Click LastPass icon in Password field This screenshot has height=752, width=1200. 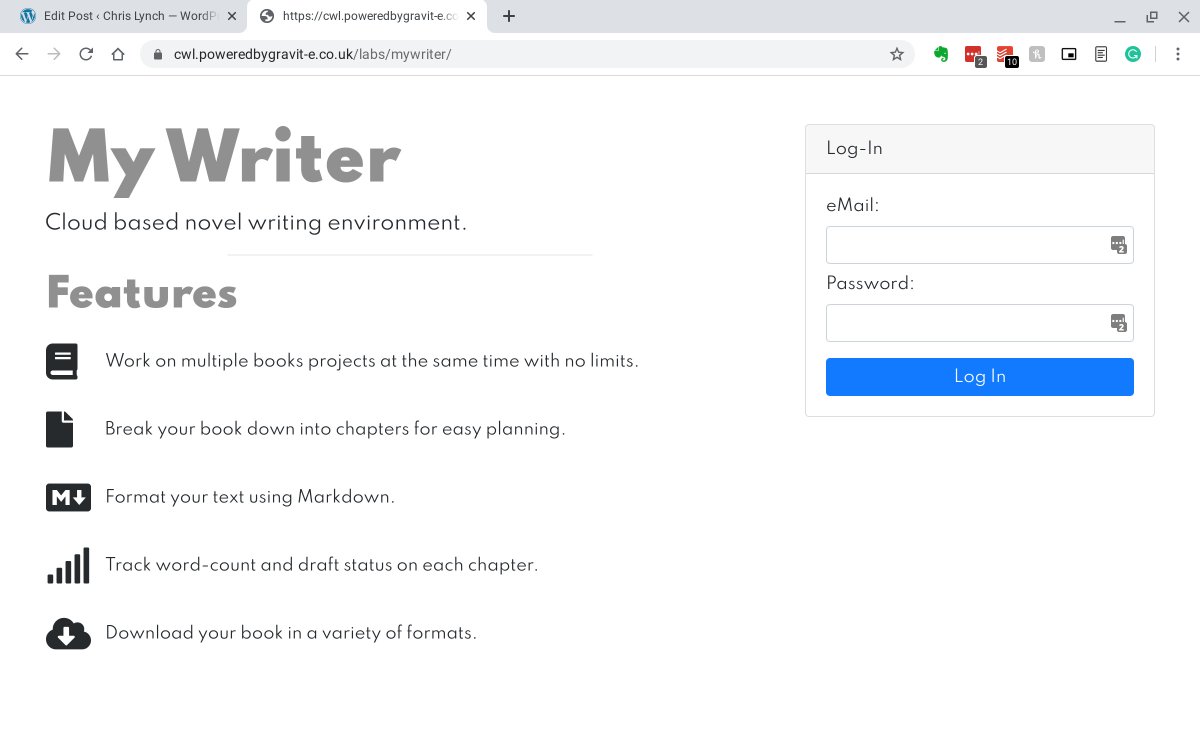pos(1118,323)
